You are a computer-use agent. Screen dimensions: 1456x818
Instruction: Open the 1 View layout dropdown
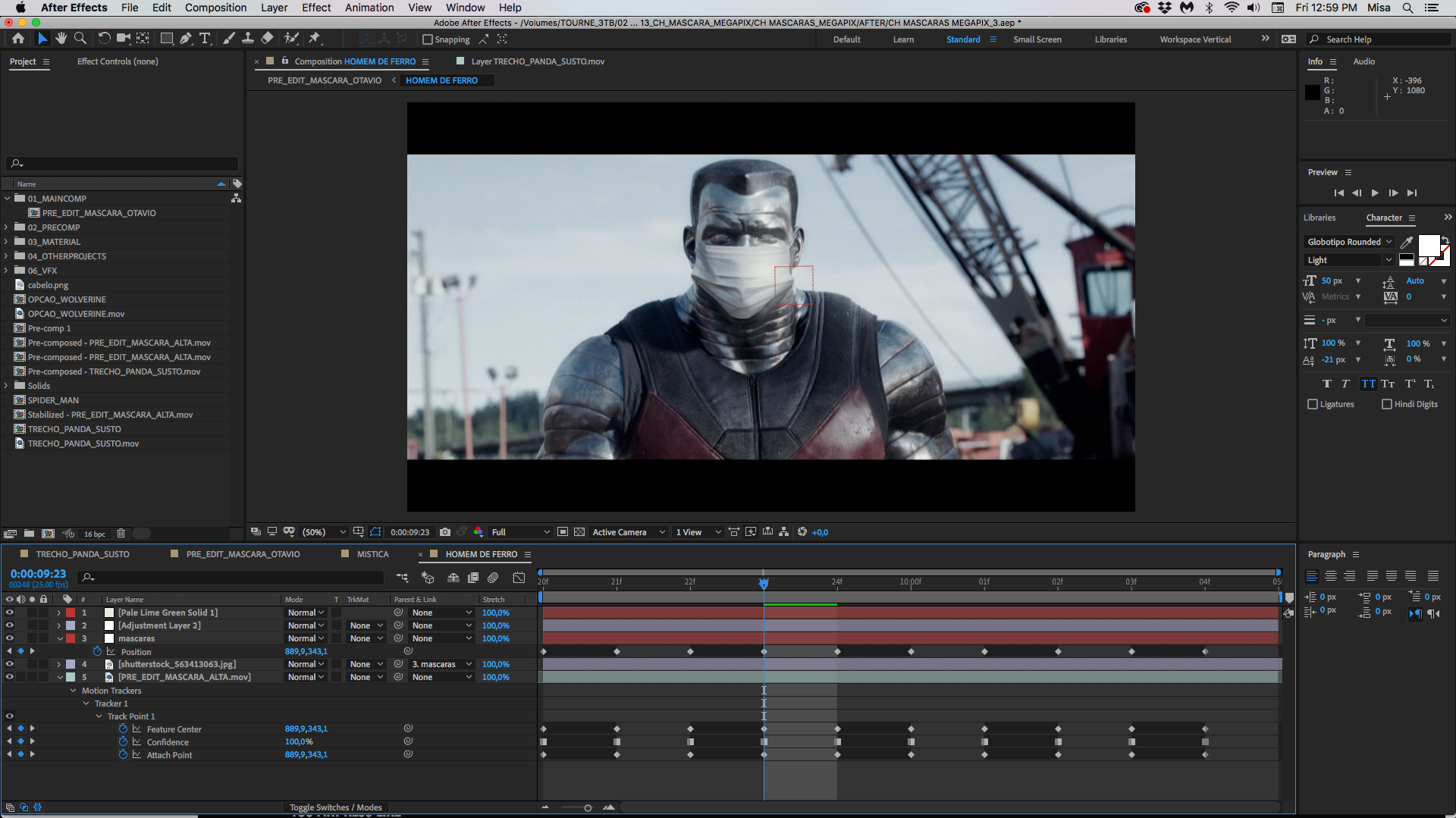point(698,532)
